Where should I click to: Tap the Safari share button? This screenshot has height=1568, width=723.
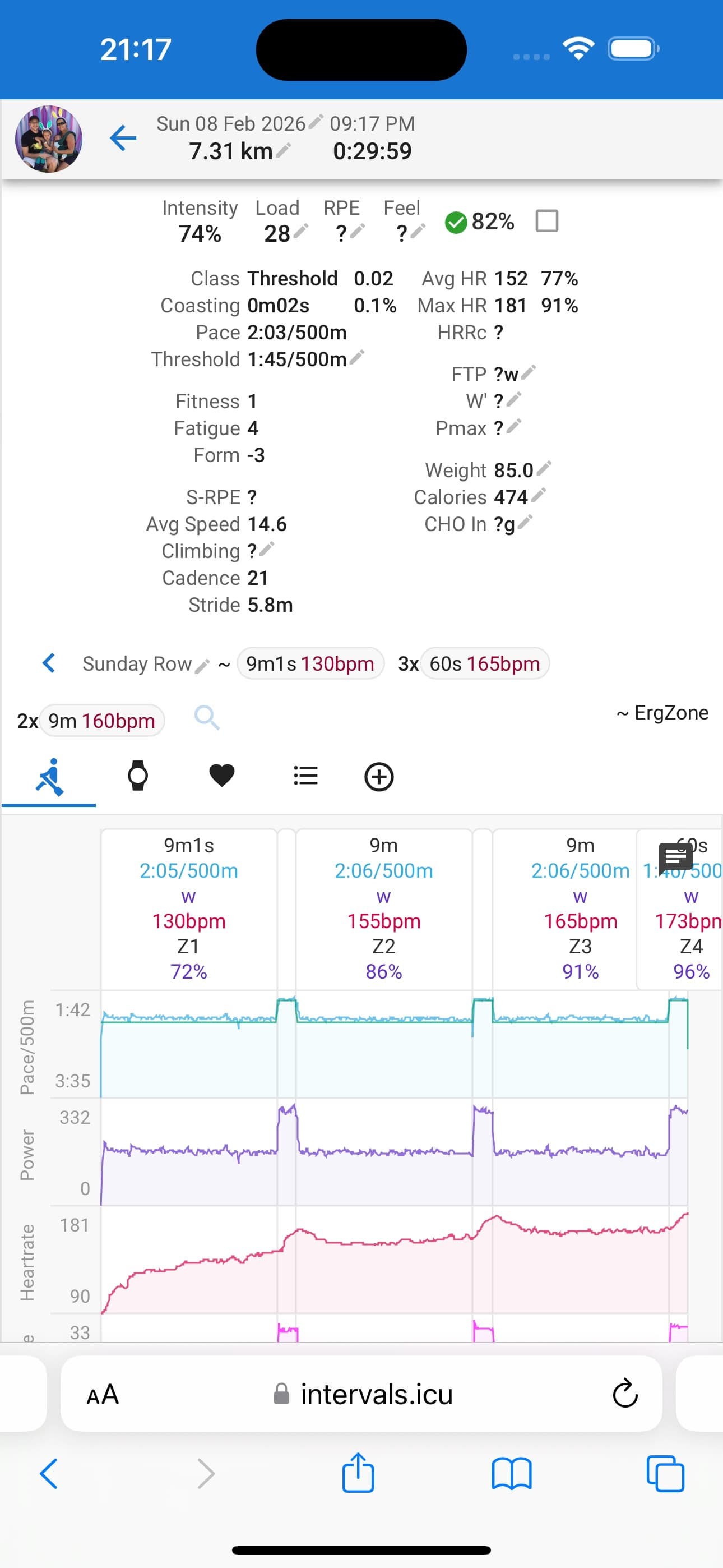358,1473
